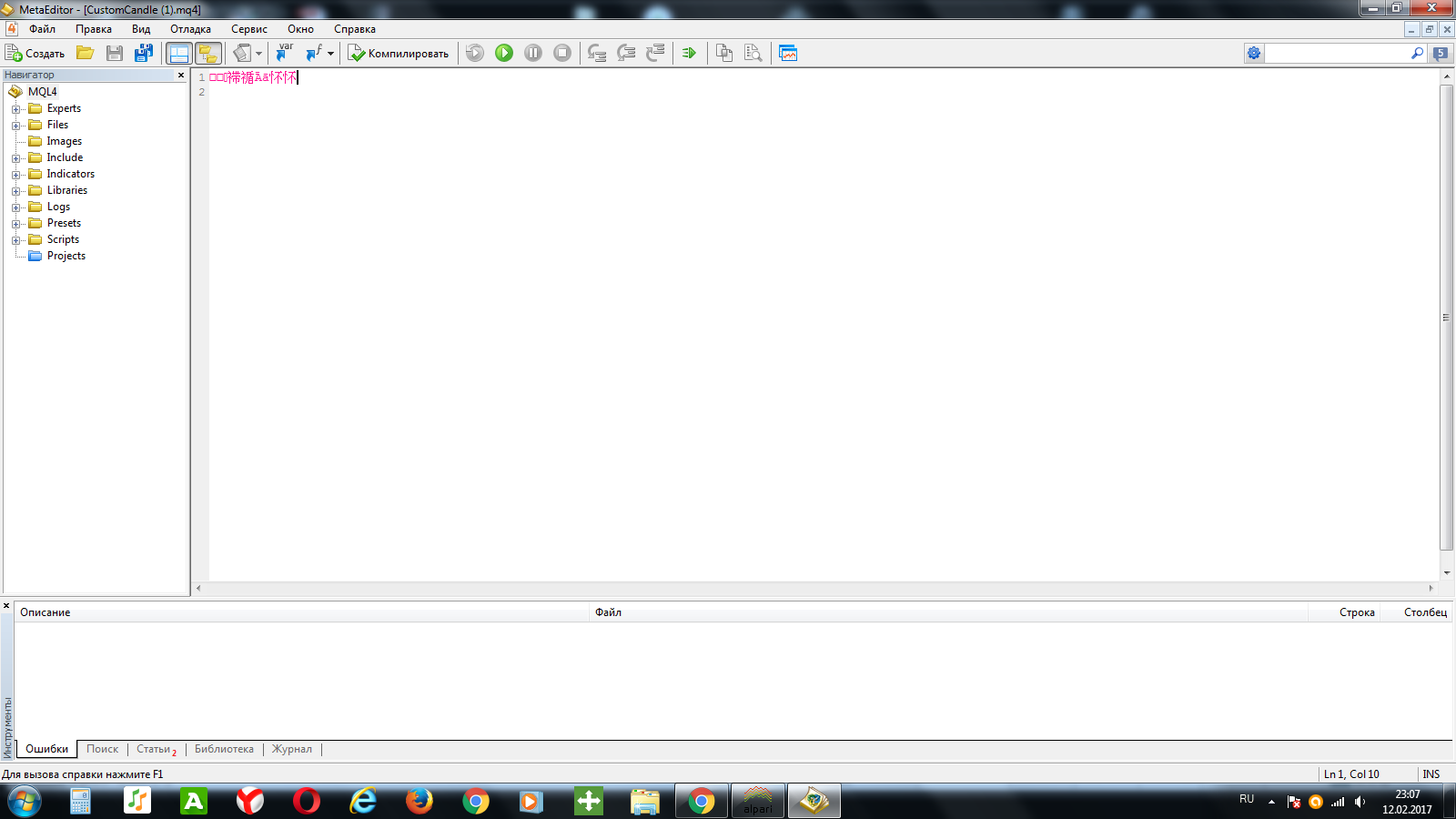Click the Создать new file button

(x=35, y=53)
